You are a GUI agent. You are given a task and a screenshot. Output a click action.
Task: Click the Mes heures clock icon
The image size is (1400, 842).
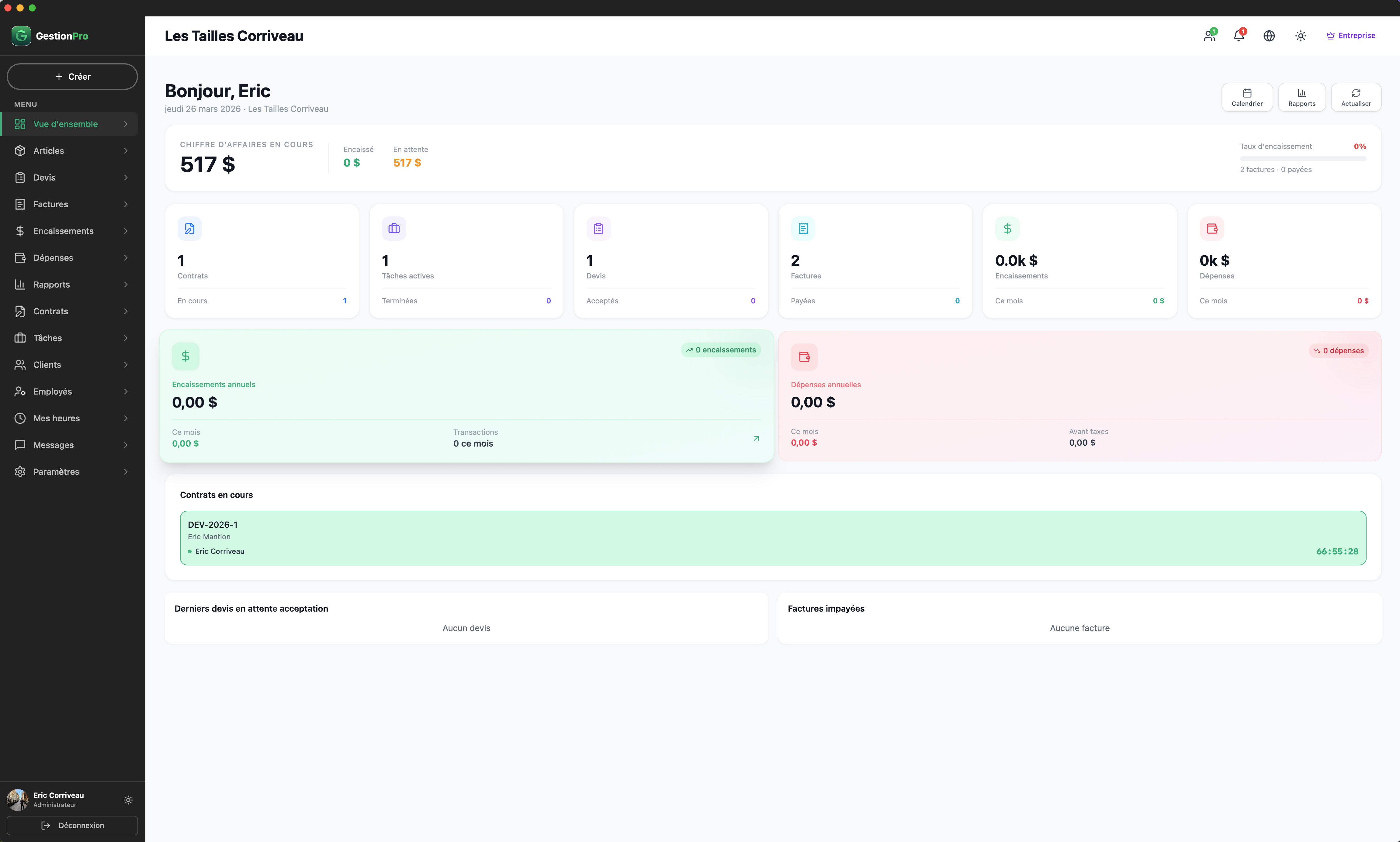(20, 418)
